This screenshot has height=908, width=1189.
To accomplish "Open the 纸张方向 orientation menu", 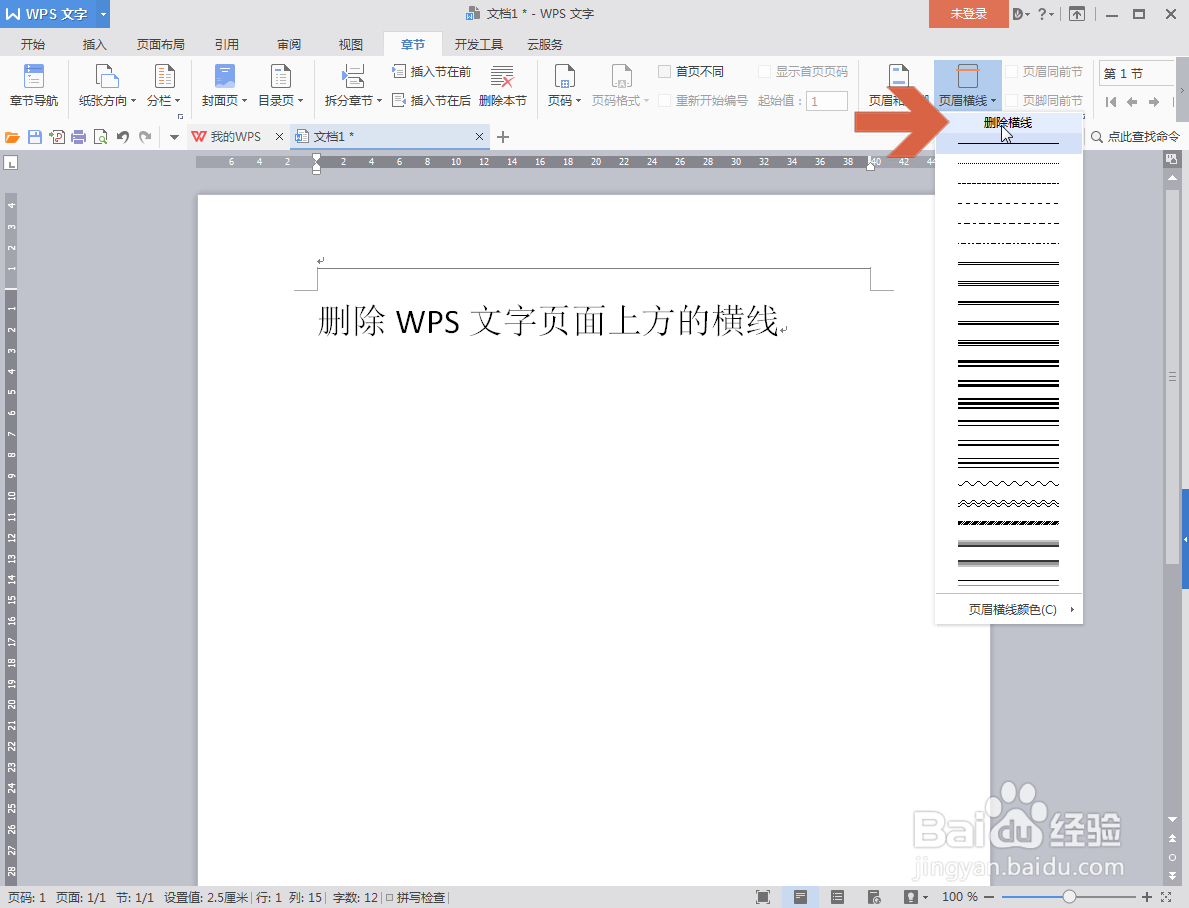I will click(107, 85).
